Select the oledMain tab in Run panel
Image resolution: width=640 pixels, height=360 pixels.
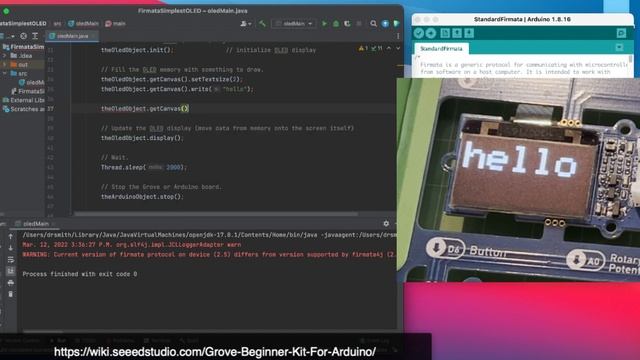pos(35,224)
